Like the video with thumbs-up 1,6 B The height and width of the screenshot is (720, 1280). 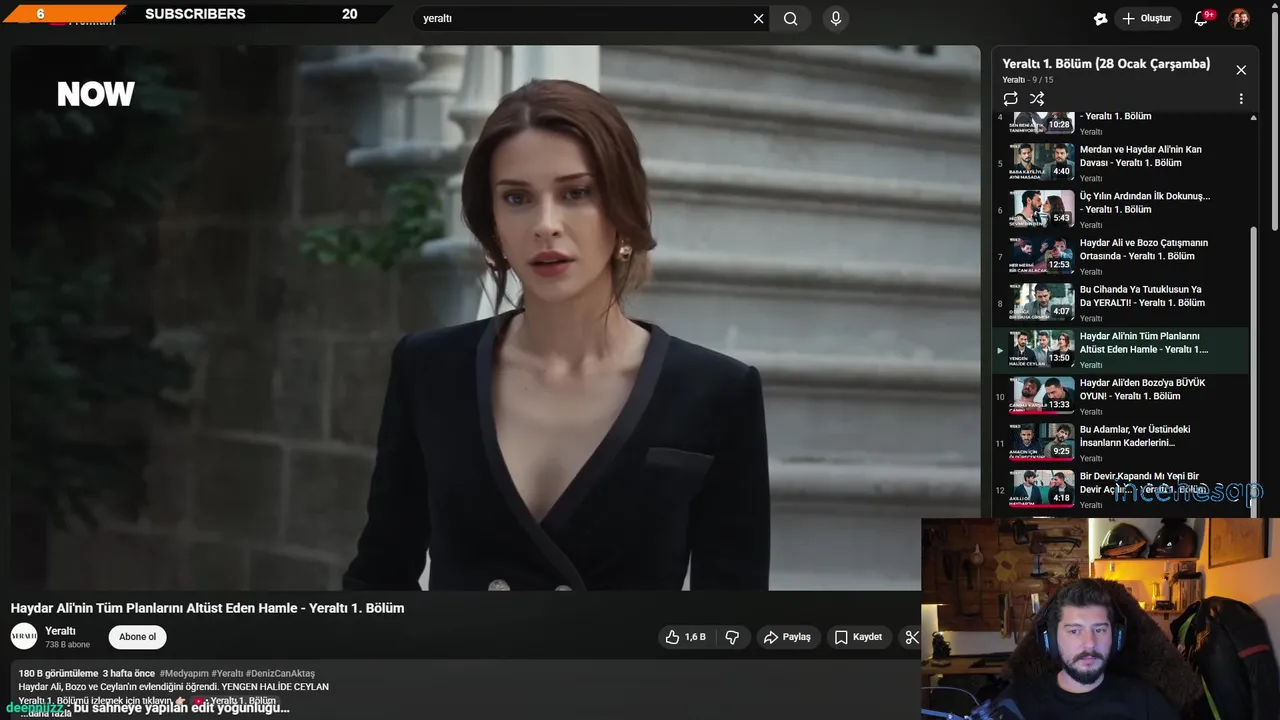[x=686, y=637]
